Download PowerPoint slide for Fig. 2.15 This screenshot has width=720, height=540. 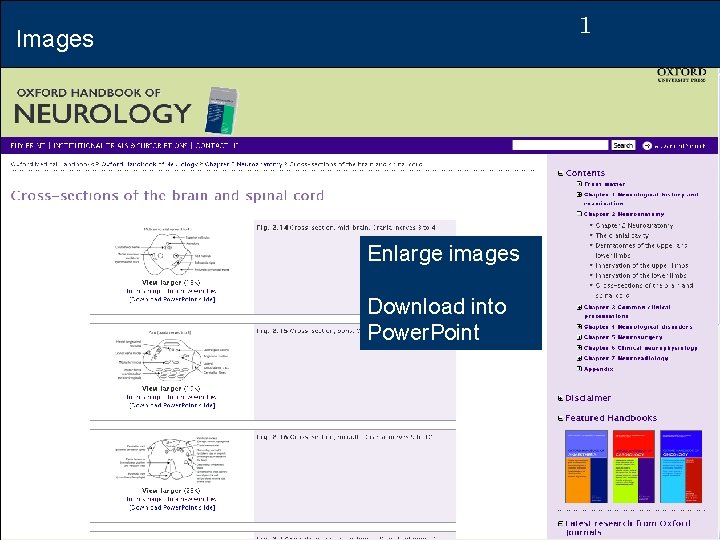(172, 405)
